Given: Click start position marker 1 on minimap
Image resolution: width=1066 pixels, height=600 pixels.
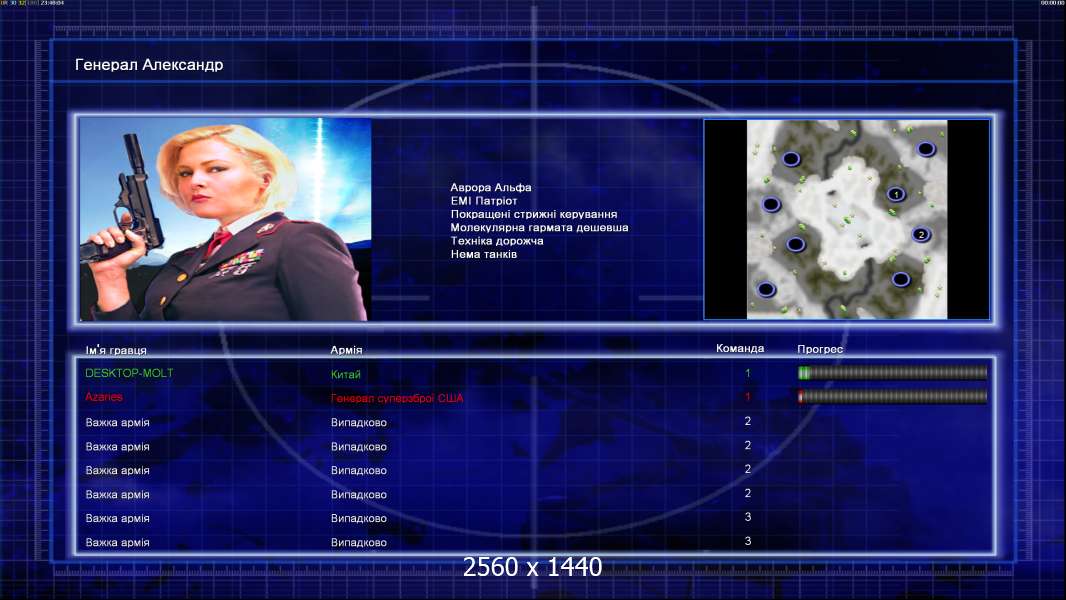Looking at the screenshot, I should 896,194.
